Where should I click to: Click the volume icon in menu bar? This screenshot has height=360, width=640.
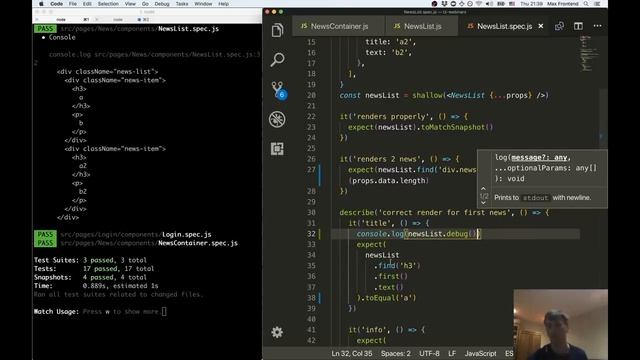tap(489, 4)
